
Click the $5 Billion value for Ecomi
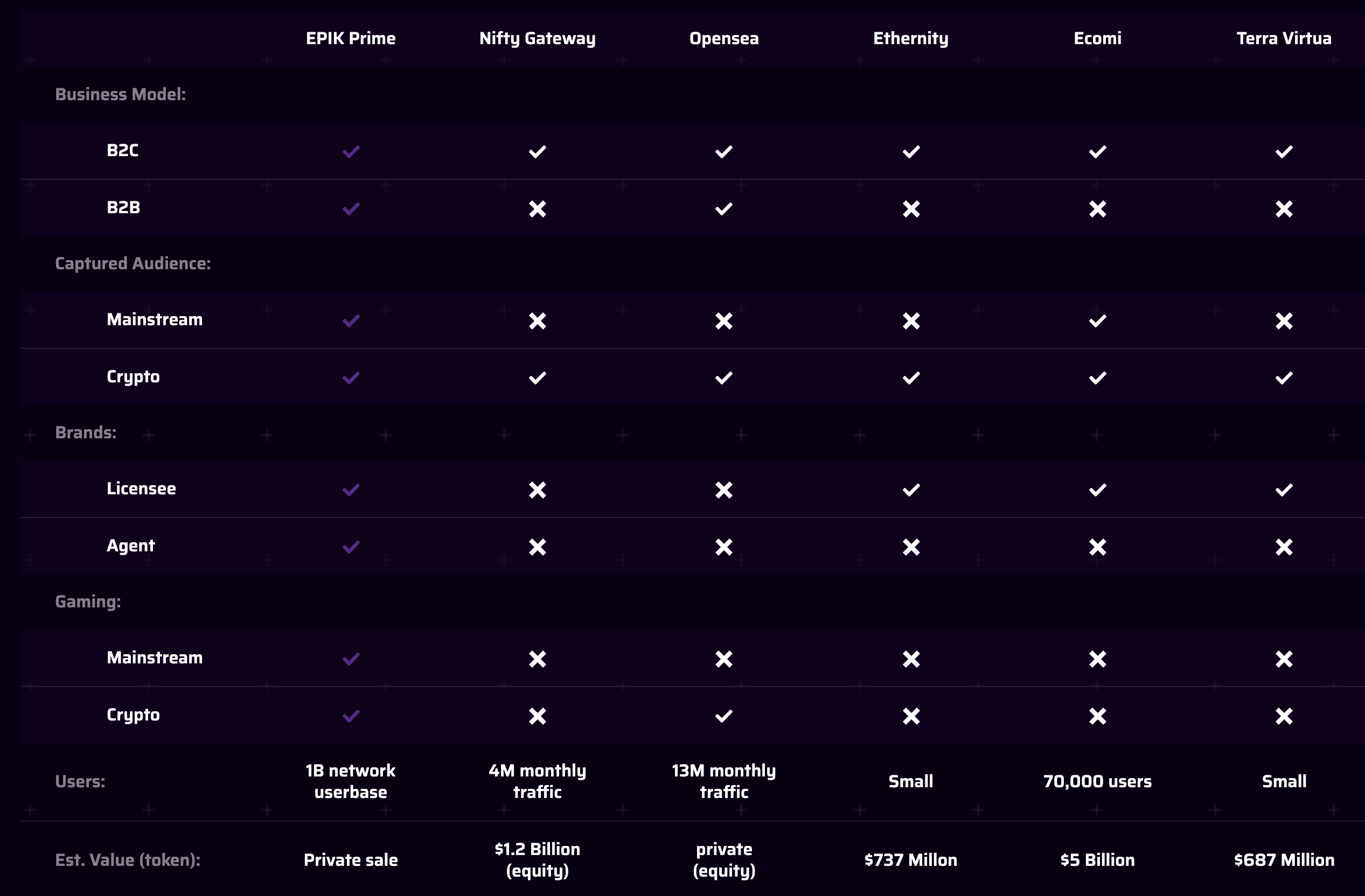tap(1097, 860)
